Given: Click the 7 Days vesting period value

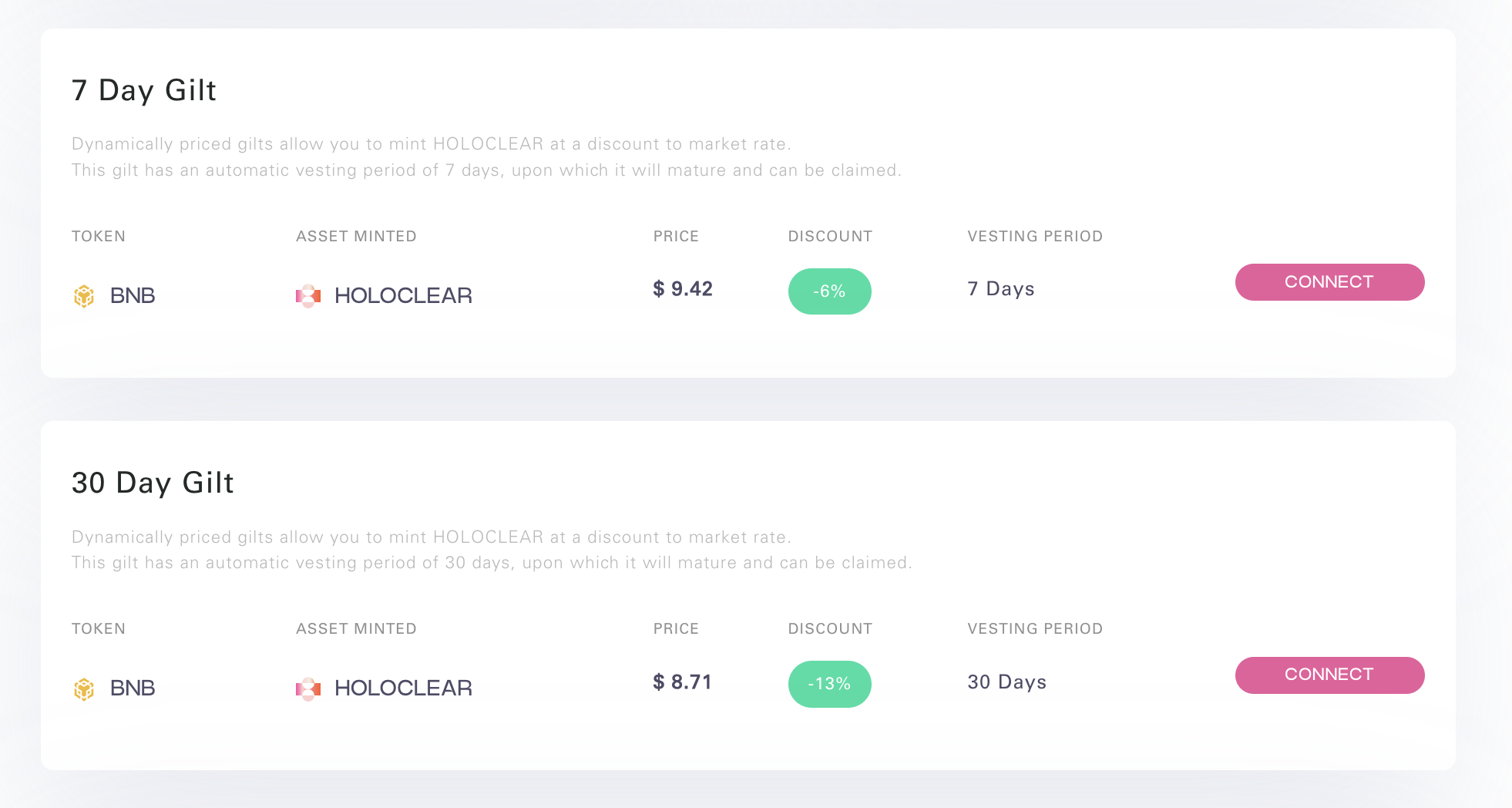Looking at the screenshot, I should (x=1001, y=289).
